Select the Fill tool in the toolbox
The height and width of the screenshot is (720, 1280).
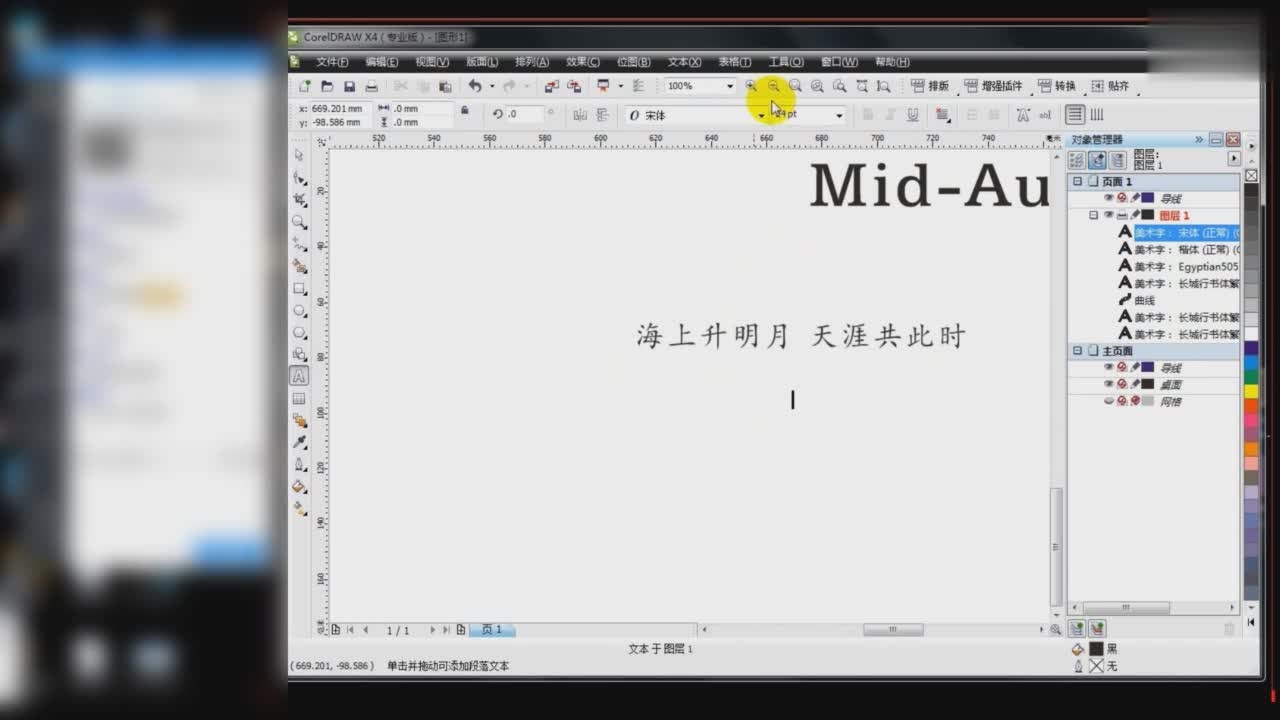299,486
